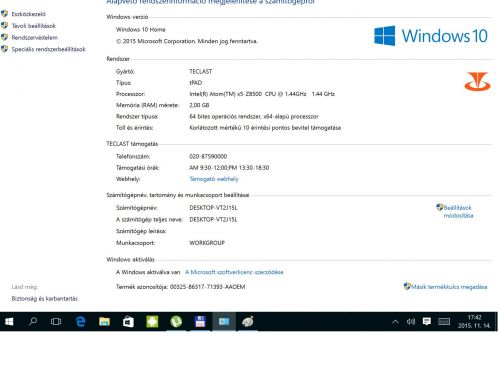Open Windows Store from taskbar
500x375 pixels.
(x=128, y=322)
